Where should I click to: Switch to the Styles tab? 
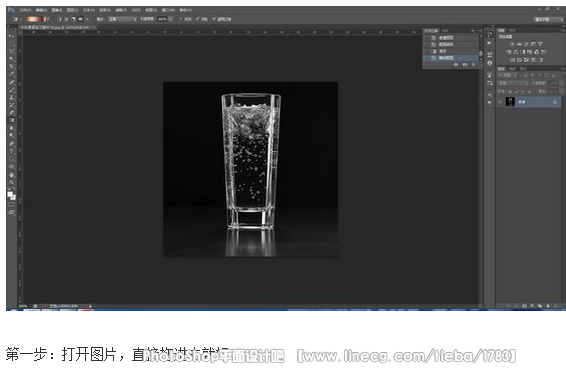[512, 30]
